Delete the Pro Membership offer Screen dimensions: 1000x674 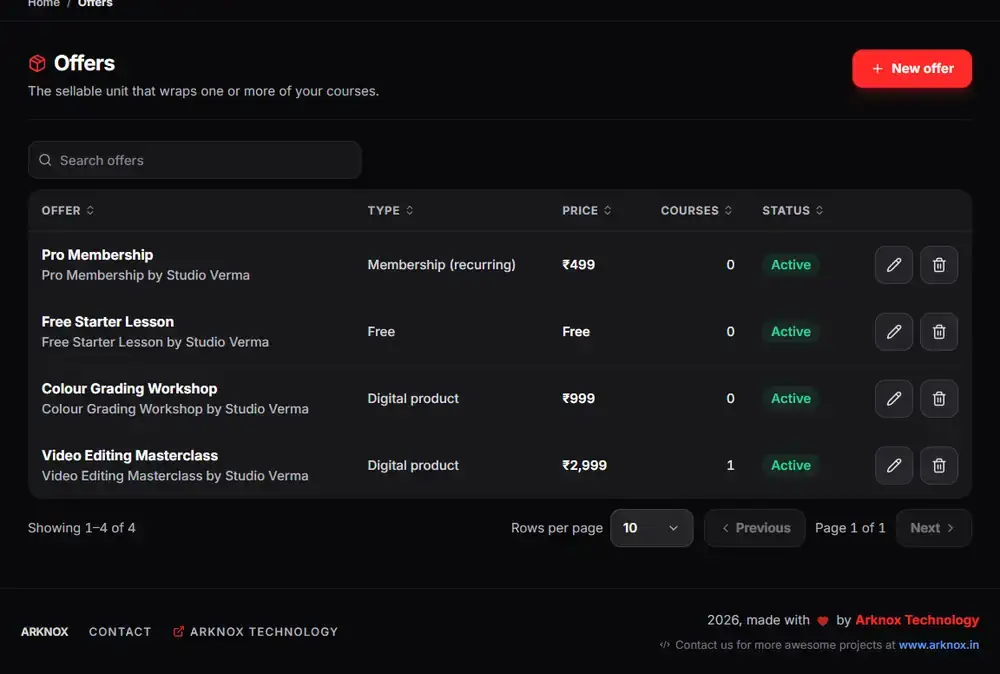coord(939,265)
